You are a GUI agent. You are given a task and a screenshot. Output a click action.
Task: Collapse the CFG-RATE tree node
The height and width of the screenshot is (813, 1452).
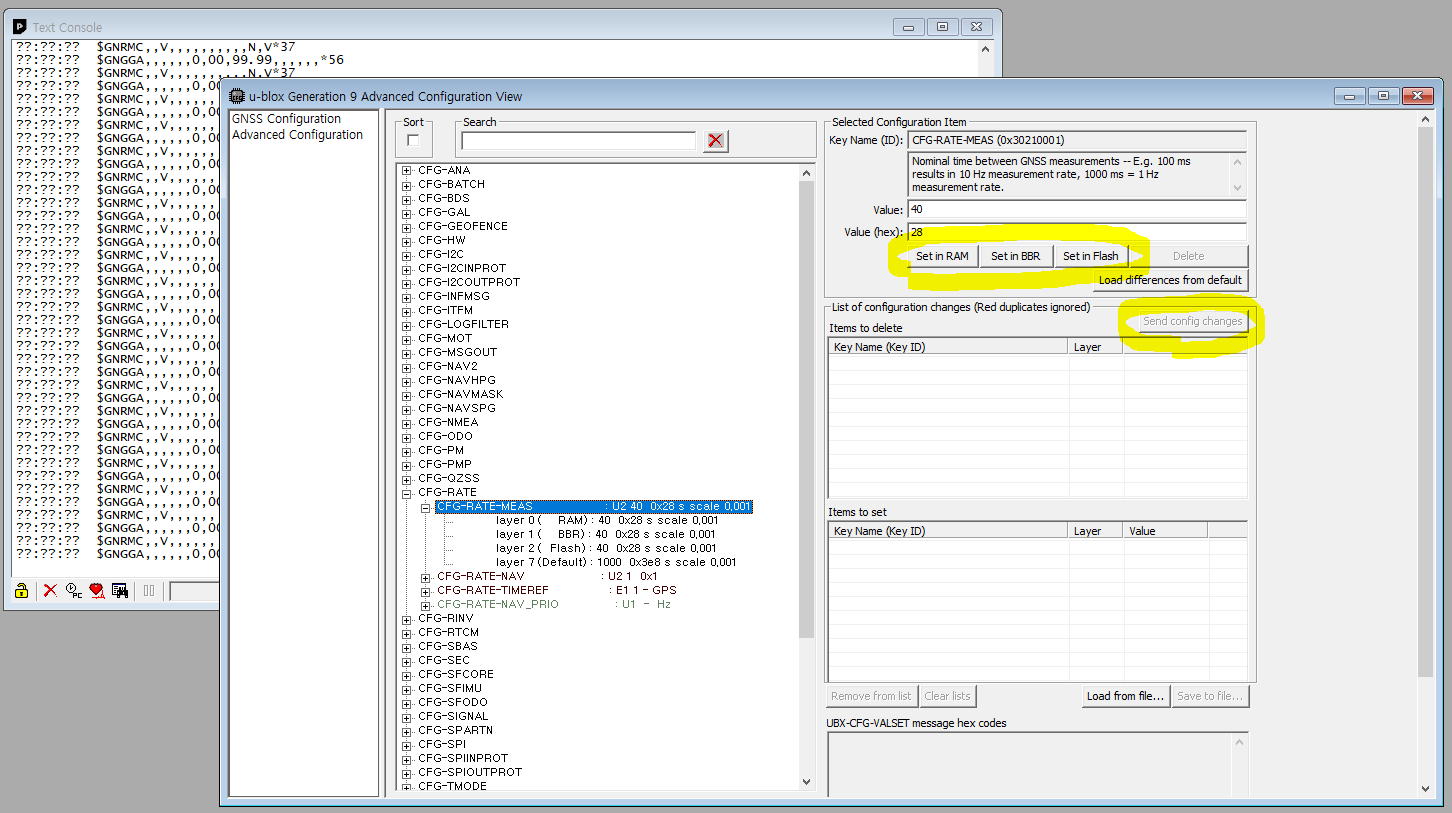(x=407, y=493)
